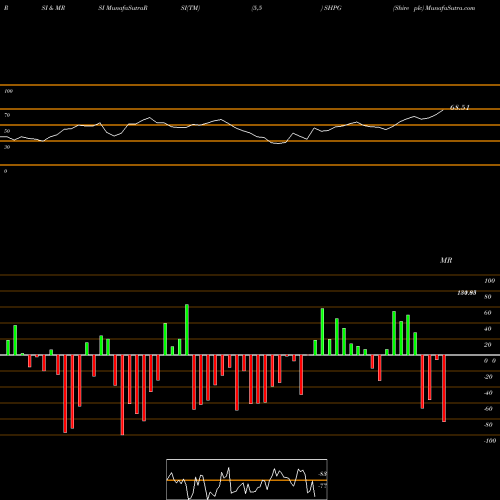The image size is (500, 500).
Task: Click the 68.51 RSI value label
Action: click(459, 107)
